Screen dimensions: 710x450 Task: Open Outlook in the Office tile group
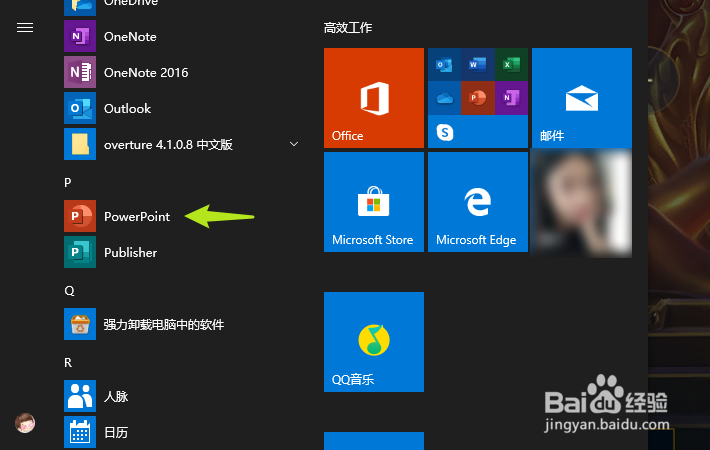(444, 64)
